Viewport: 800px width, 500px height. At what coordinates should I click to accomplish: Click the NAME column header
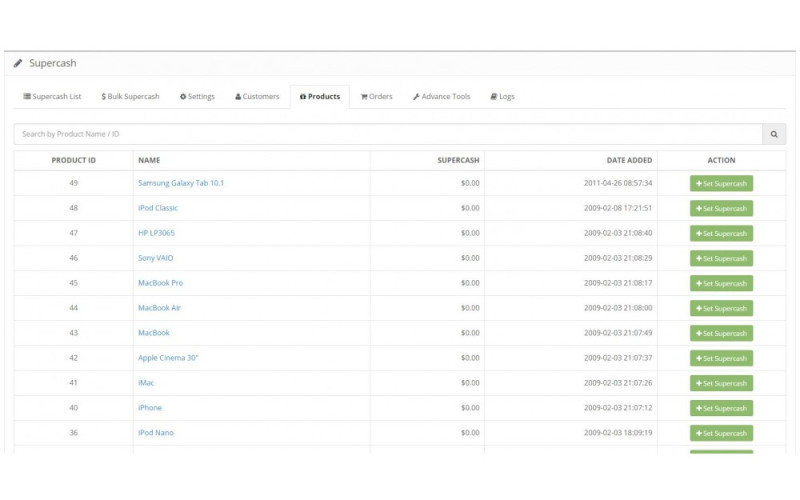tap(149, 161)
